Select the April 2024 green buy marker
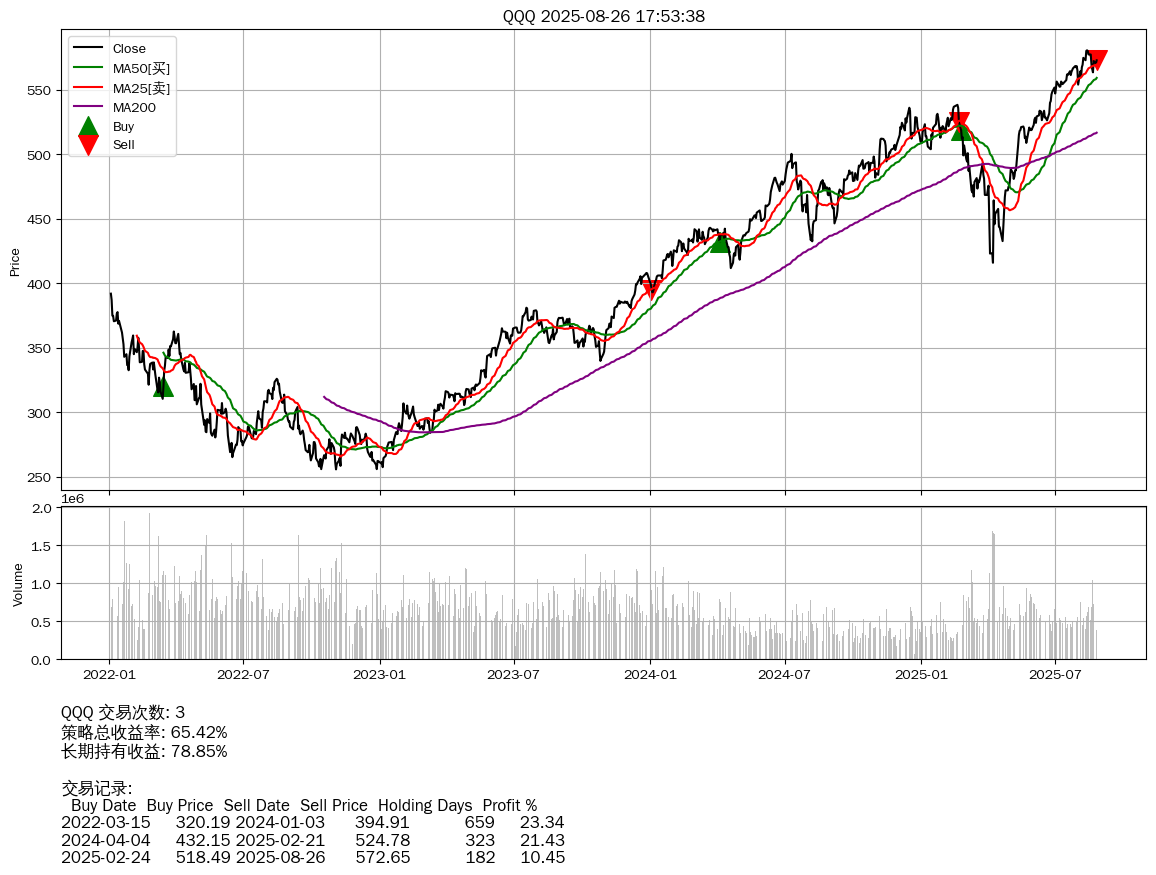 (x=720, y=242)
